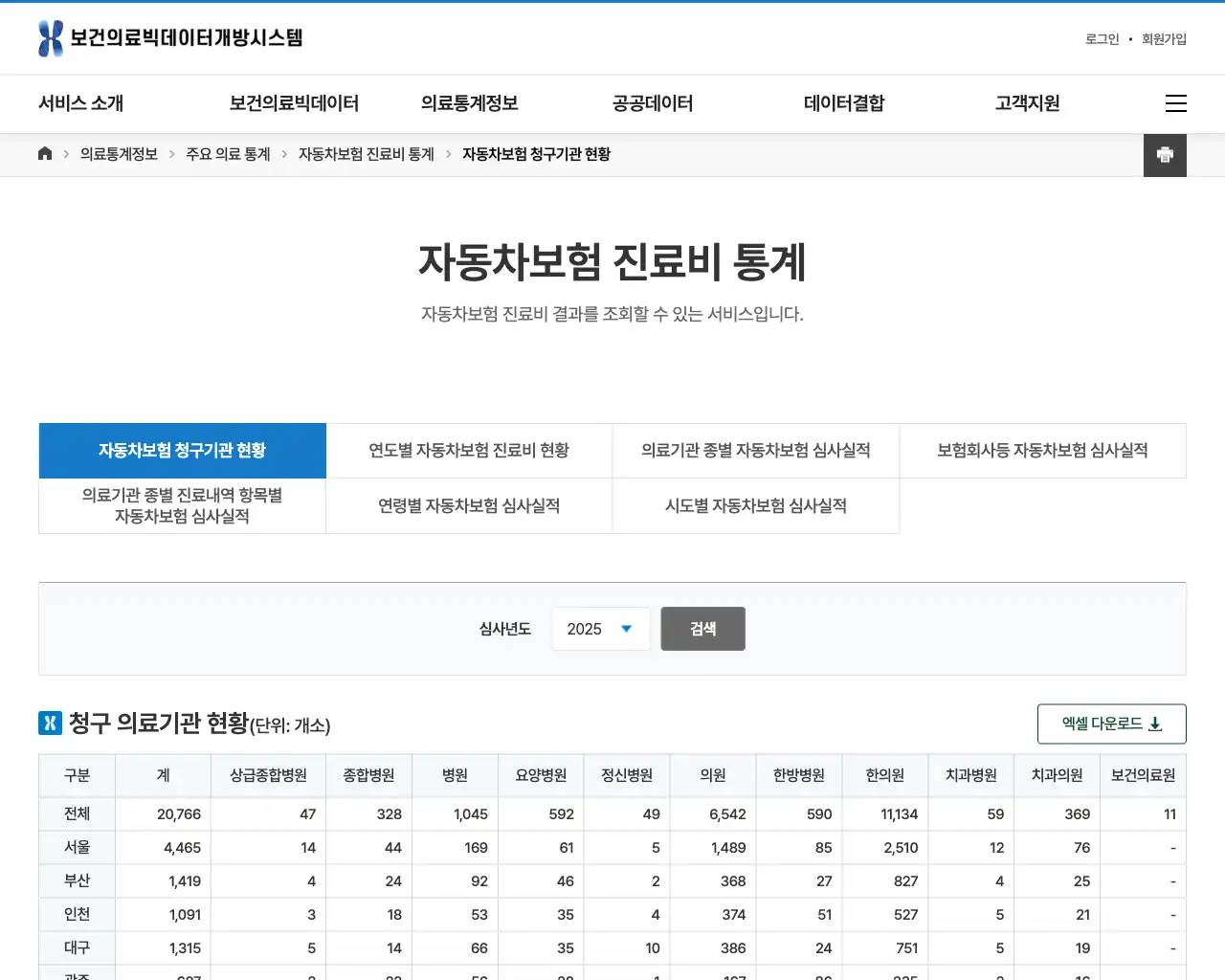Open the 데이터결합 menu
The height and width of the screenshot is (980, 1225).
[844, 103]
